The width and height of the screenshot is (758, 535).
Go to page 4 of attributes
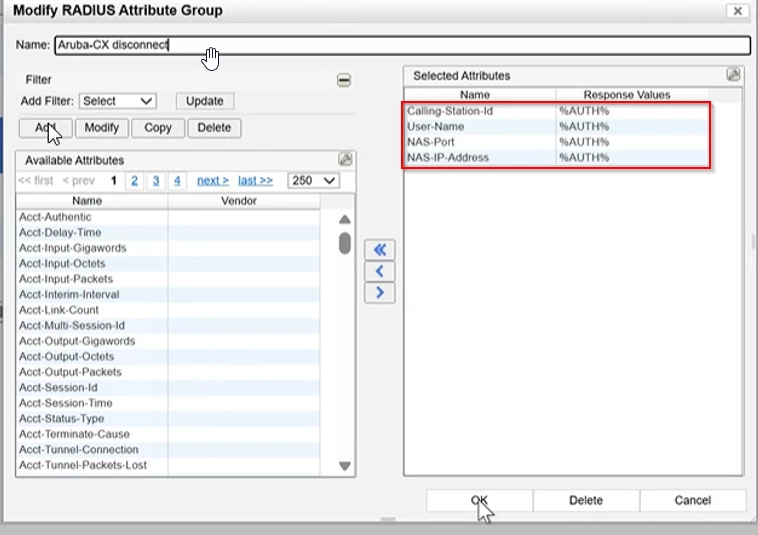pos(177,181)
